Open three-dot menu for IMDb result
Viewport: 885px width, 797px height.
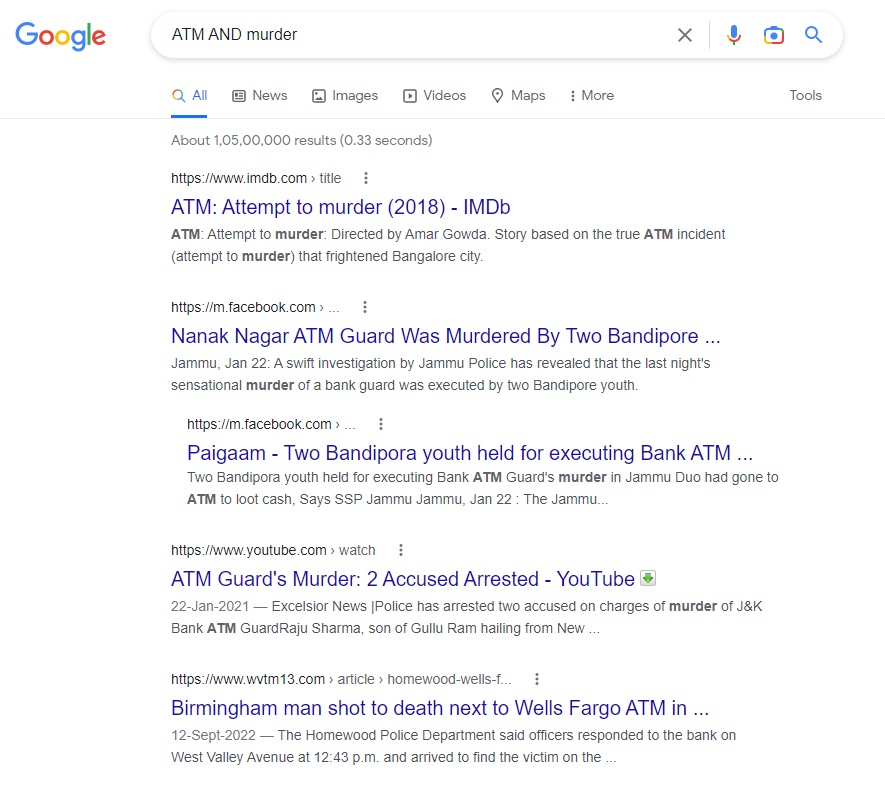pos(366,178)
